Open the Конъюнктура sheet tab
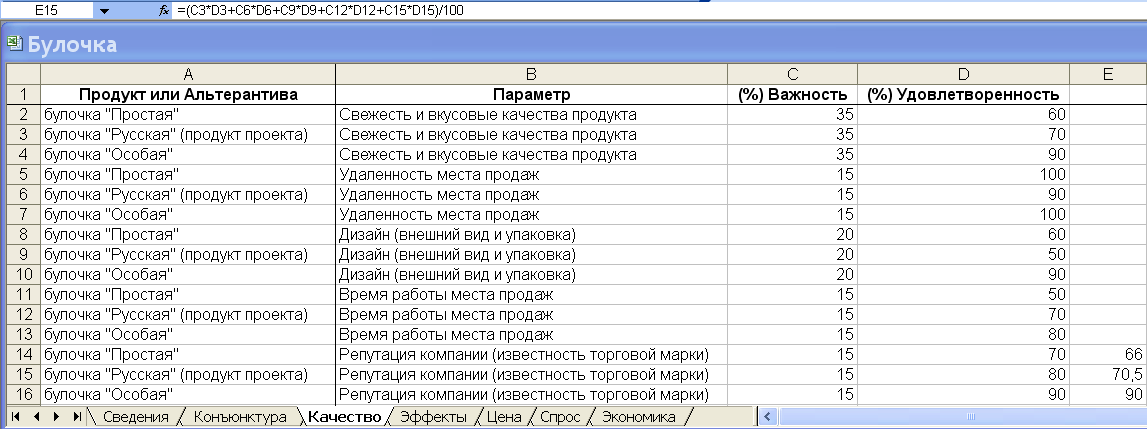 click(240, 417)
